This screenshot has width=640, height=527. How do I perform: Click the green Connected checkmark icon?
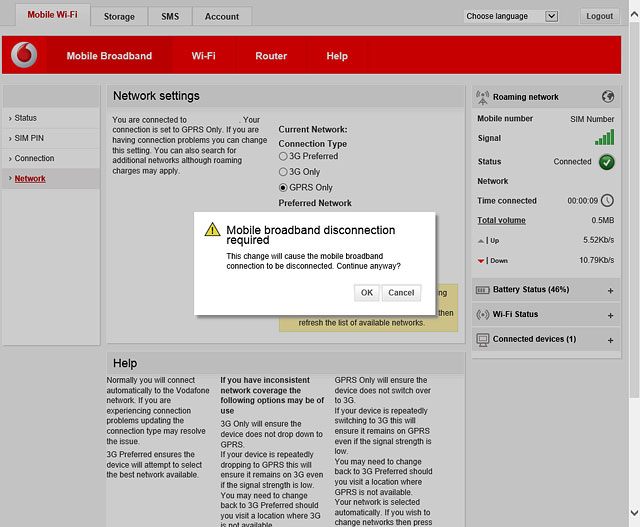pyautogui.click(x=607, y=162)
